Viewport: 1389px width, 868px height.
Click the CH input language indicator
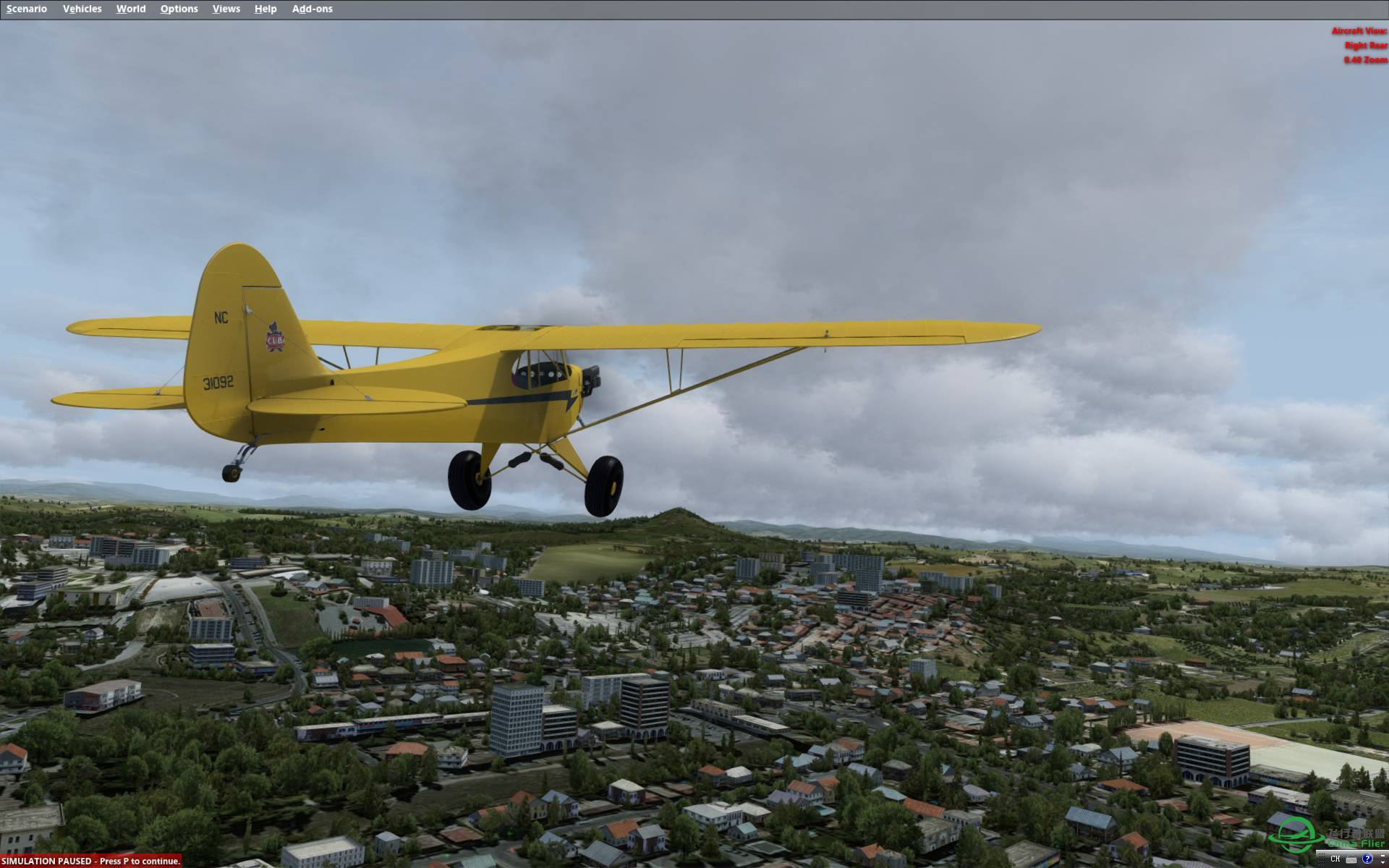(x=1335, y=859)
